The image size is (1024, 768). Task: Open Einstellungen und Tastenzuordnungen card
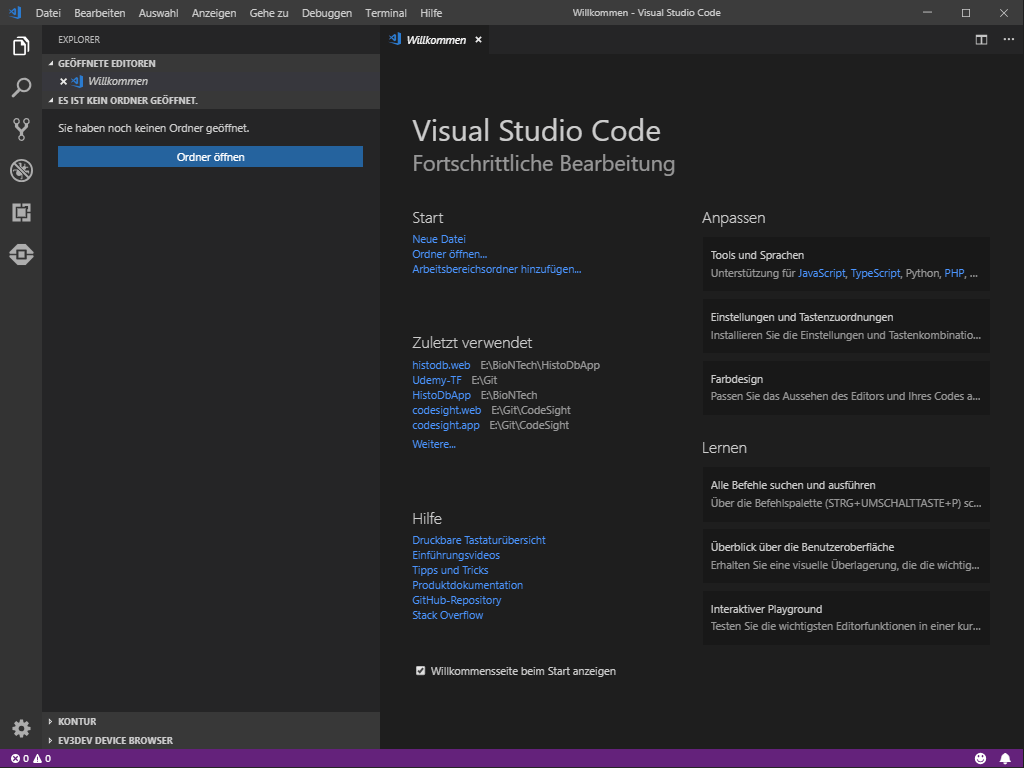pyautogui.click(x=846, y=326)
